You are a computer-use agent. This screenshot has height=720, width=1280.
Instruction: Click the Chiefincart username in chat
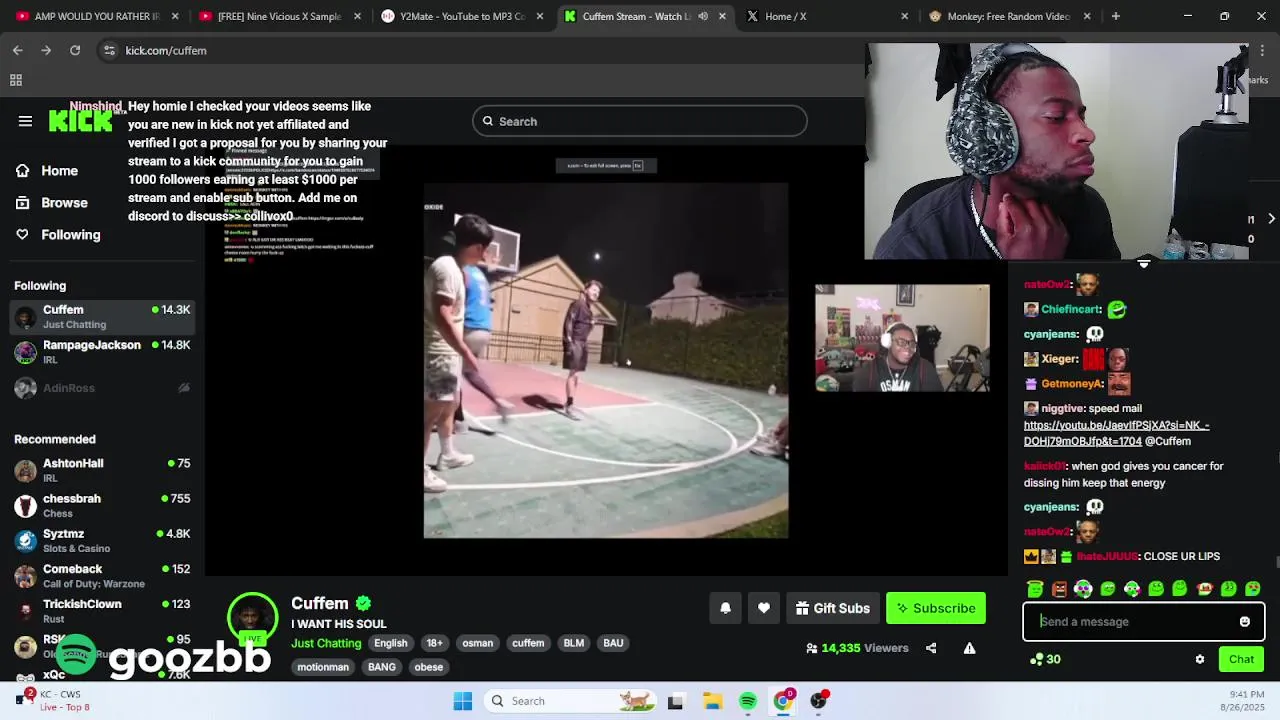[x=1071, y=310]
